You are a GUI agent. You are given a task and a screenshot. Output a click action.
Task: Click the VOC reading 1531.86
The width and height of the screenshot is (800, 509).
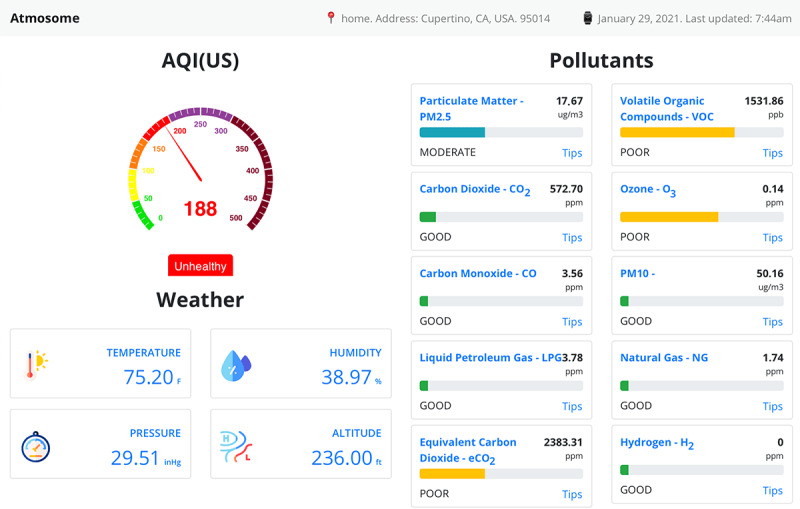(x=764, y=101)
